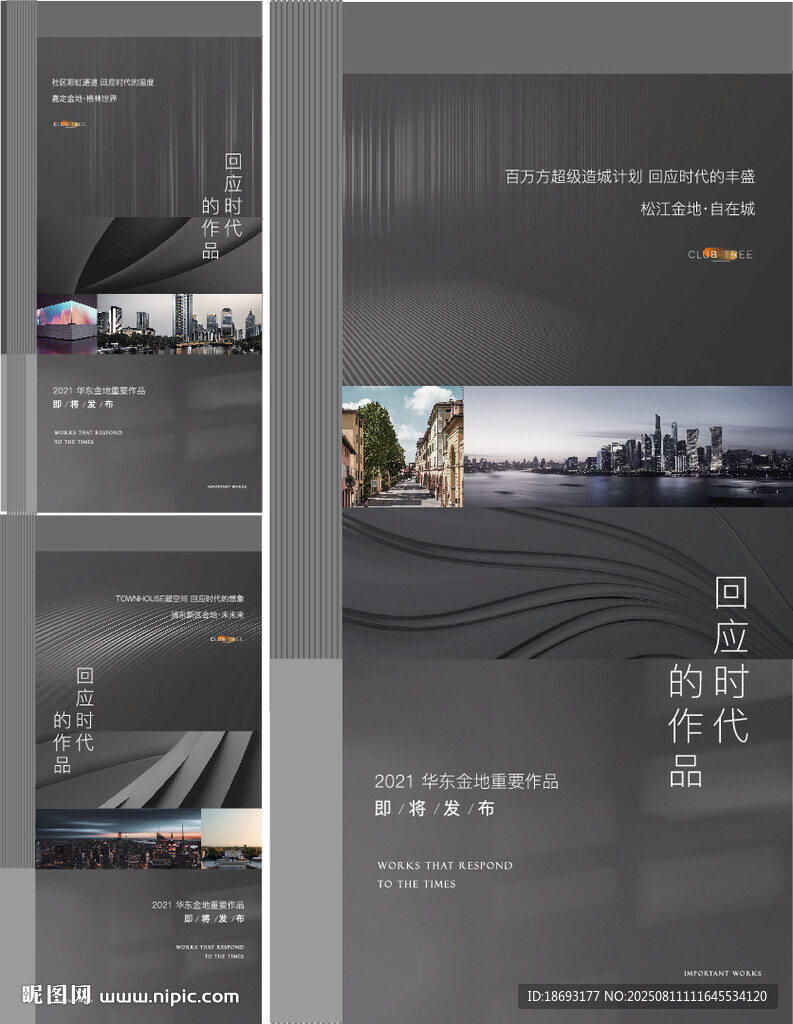
Task: Click the '回应时代的作品' headline in the 未未来 poster
Action: [73, 720]
